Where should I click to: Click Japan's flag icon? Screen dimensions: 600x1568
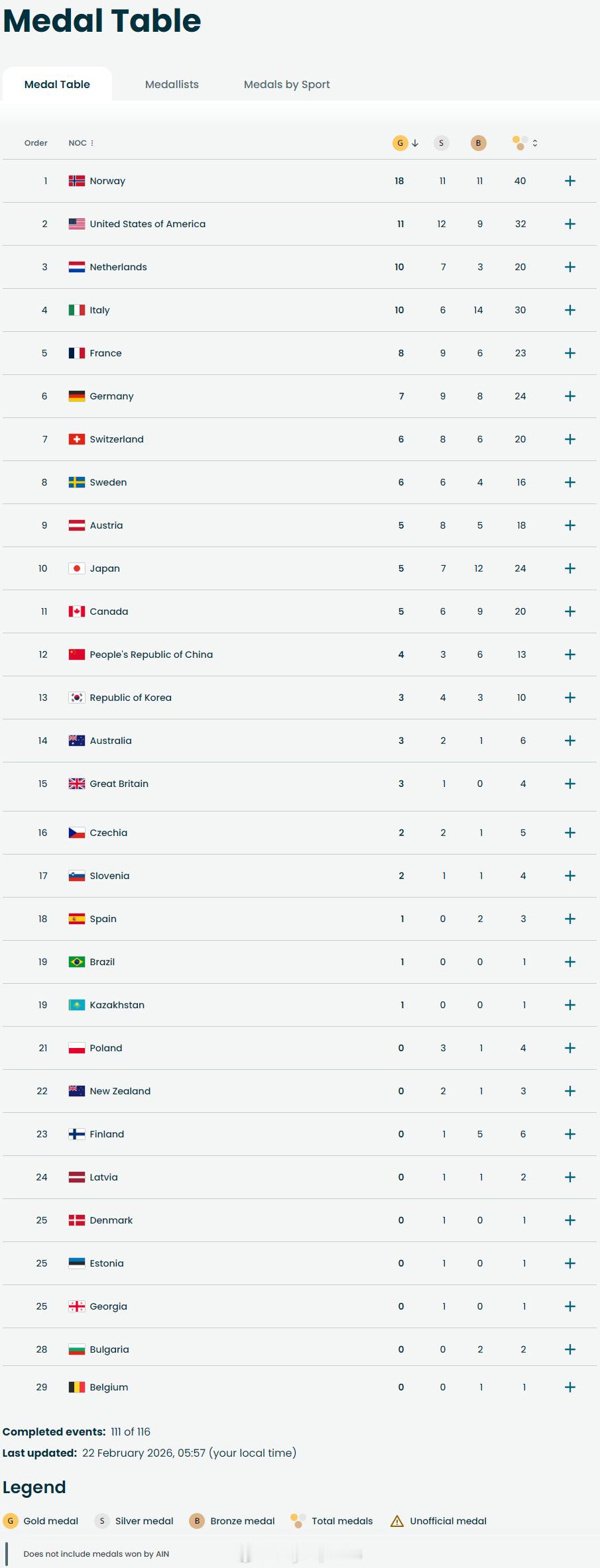click(77, 568)
